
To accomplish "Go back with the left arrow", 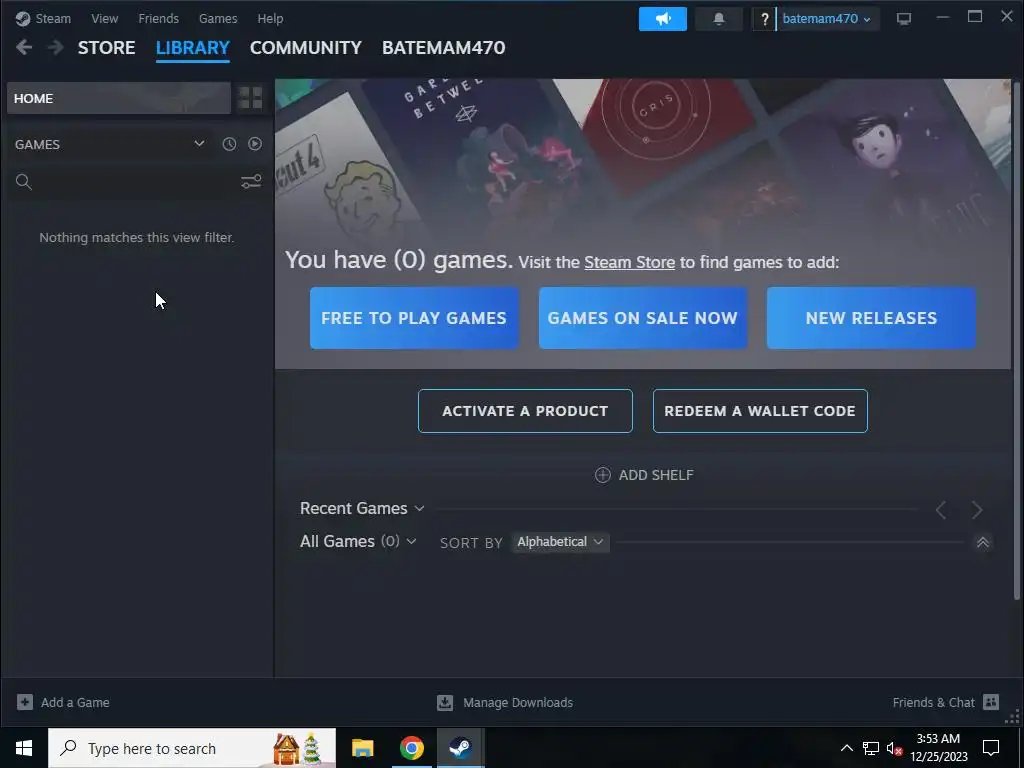I will (24, 48).
